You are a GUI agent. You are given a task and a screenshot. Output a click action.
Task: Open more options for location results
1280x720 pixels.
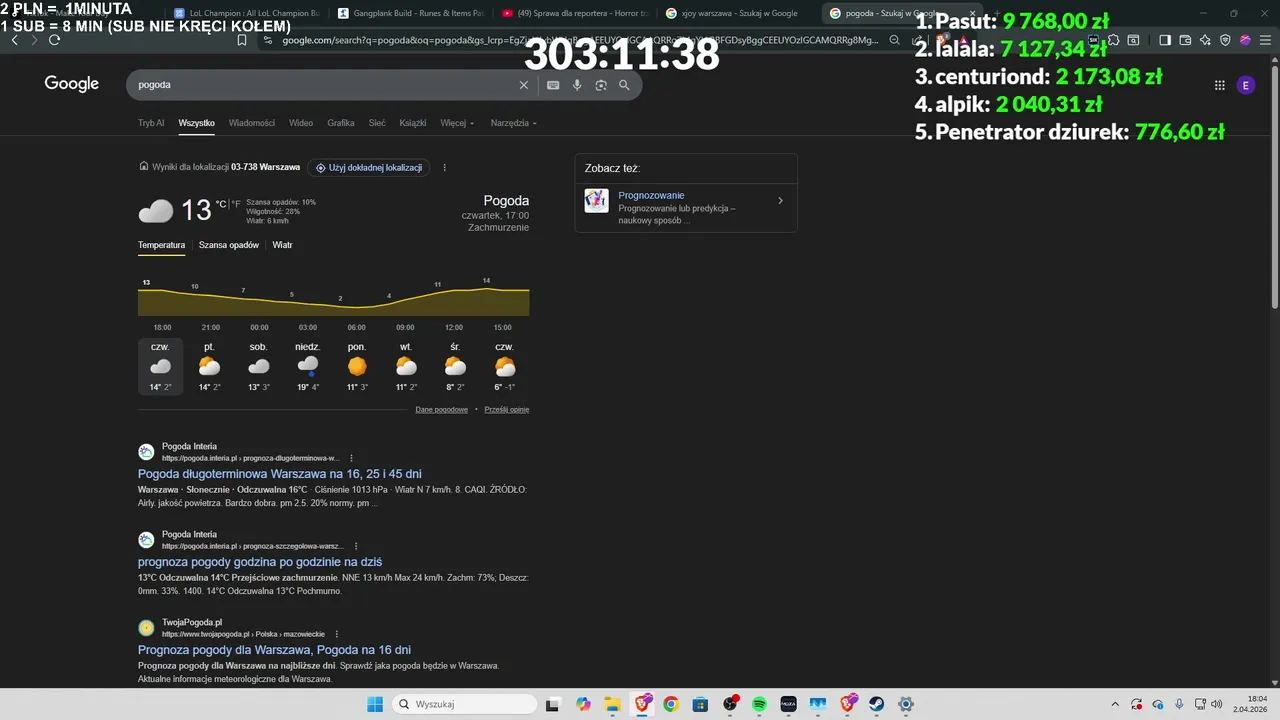[x=444, y=168]
